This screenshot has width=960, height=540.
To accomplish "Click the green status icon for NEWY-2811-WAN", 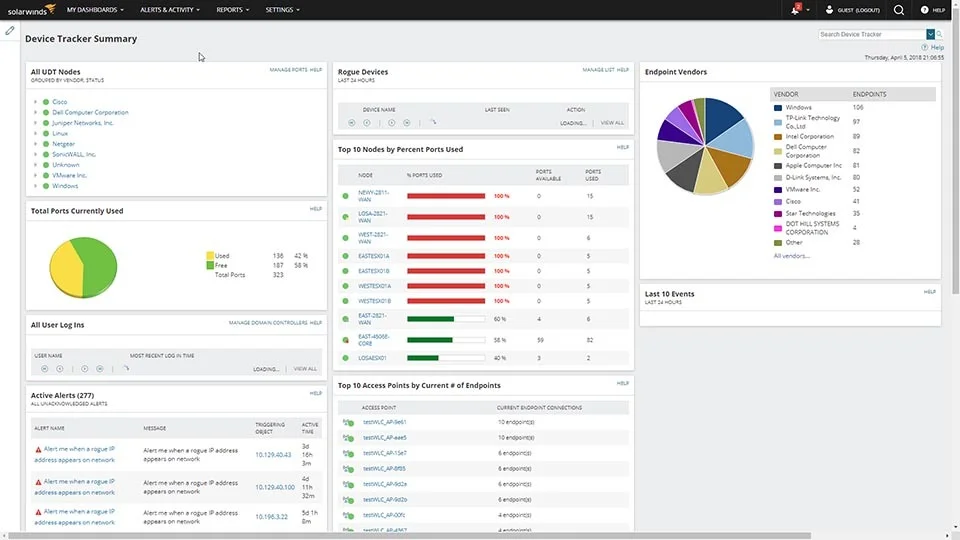I will pos(346,196).
